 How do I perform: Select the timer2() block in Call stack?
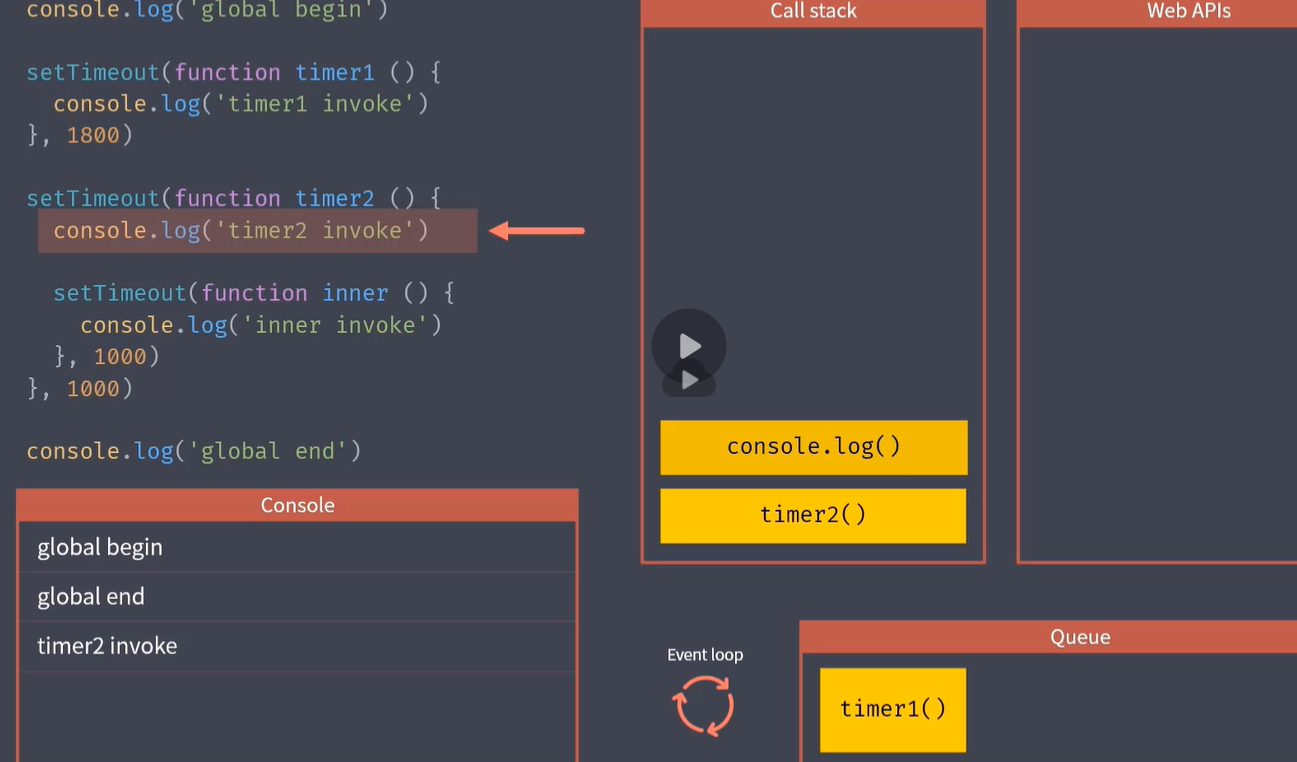(x=813, y=516)
